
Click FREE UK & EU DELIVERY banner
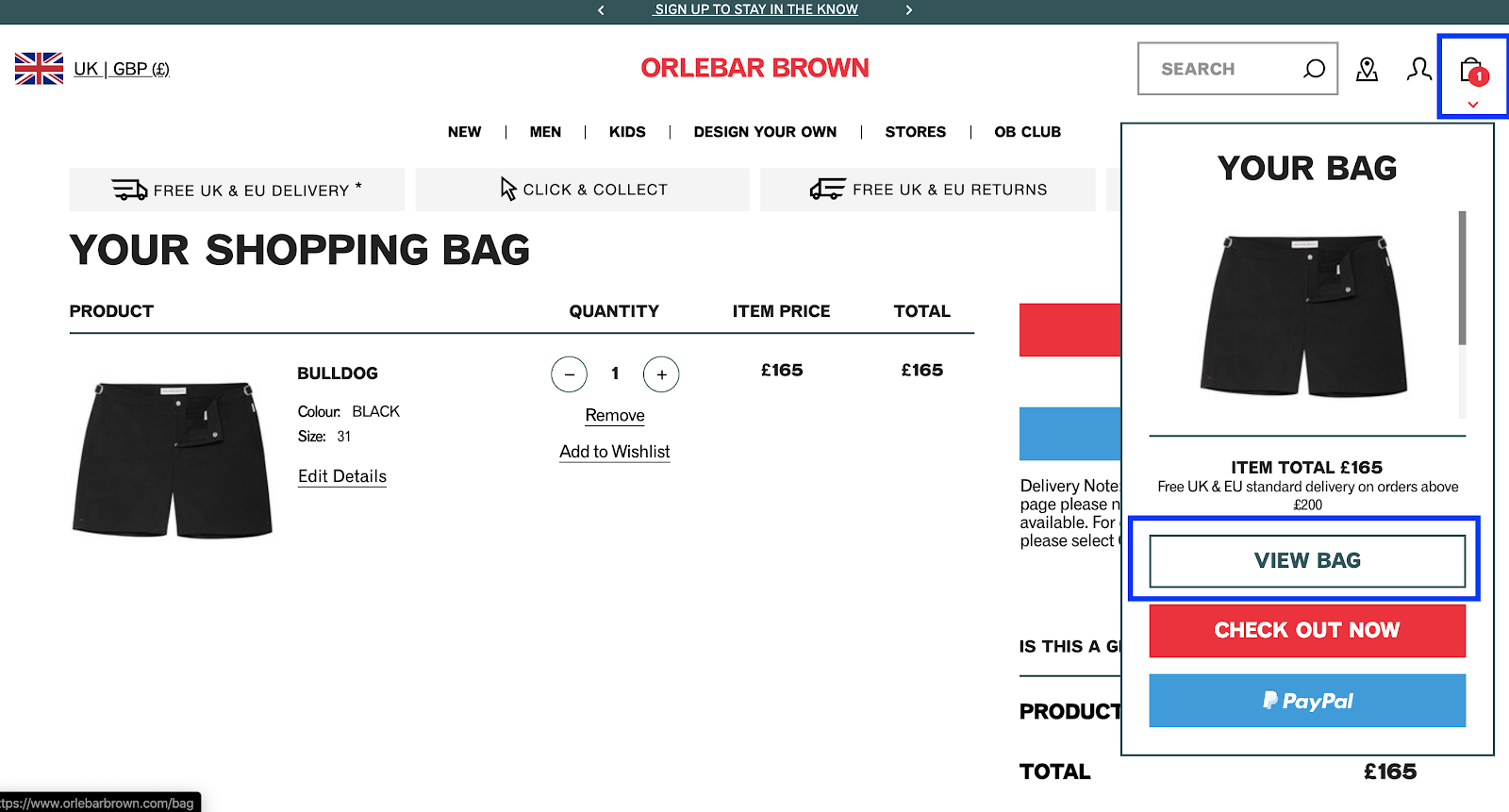point(237,190)
